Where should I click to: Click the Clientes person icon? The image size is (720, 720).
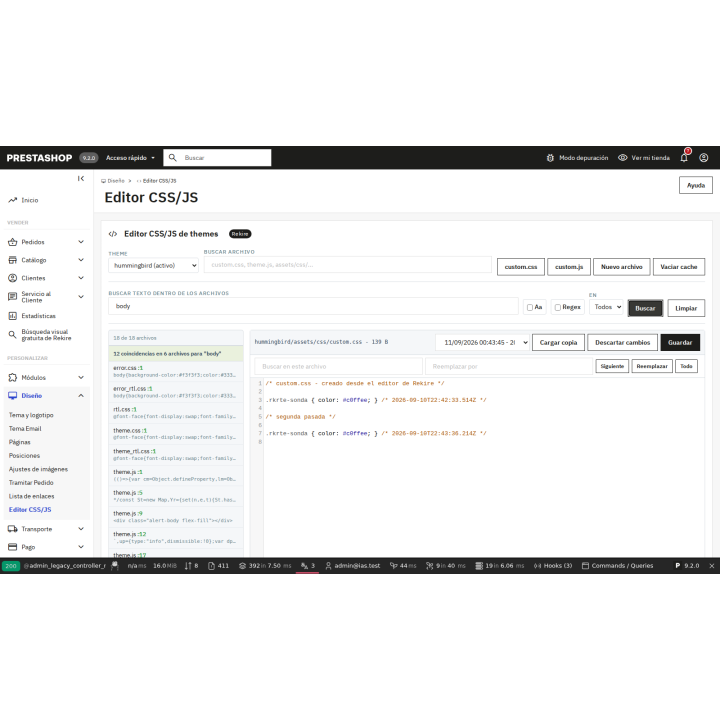click(x=12, y=278)
